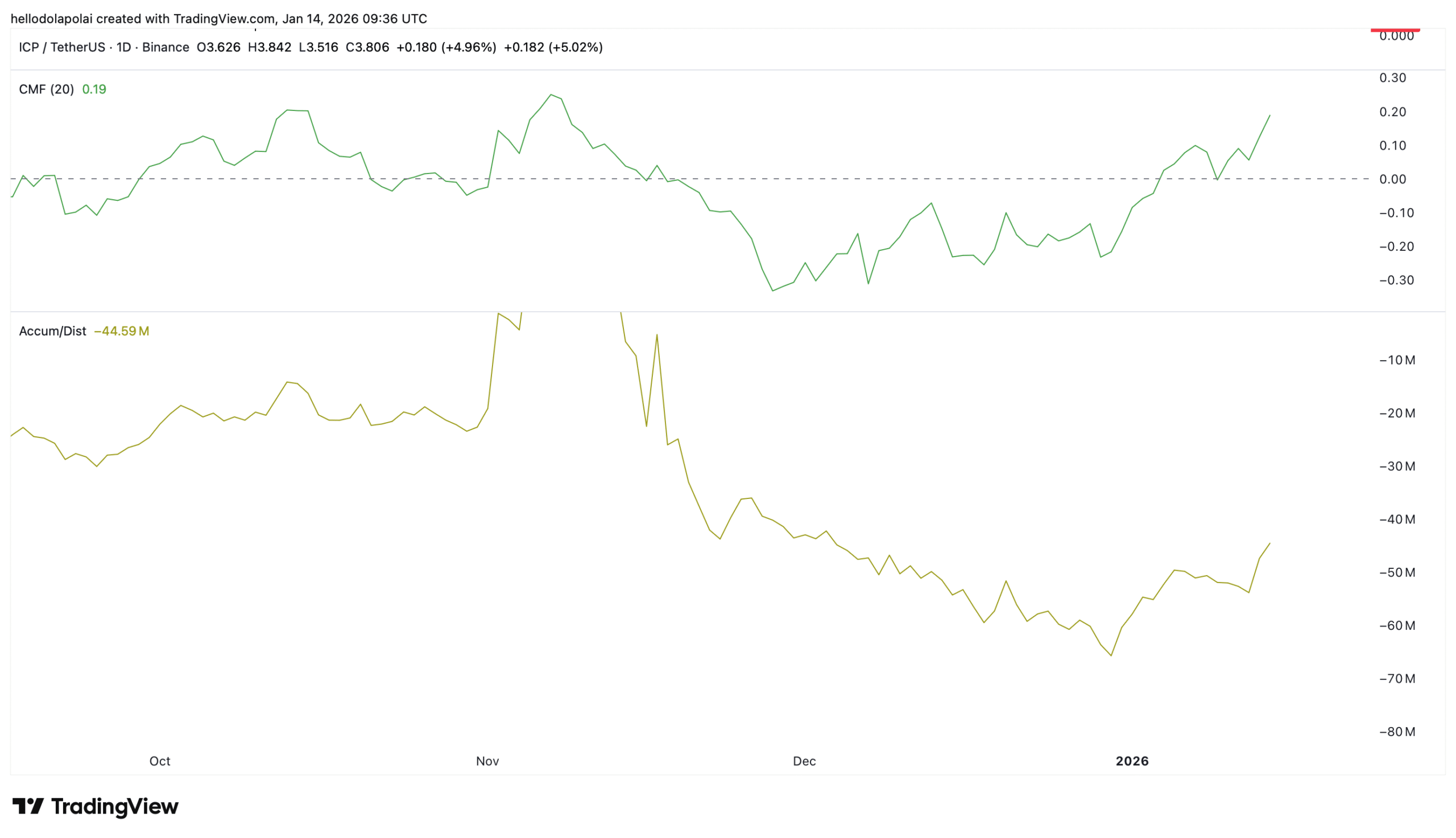Viewport: 1456px width, 838px height.
Task: Click the TradingView logo icon
Action: [x=28, y=806]
